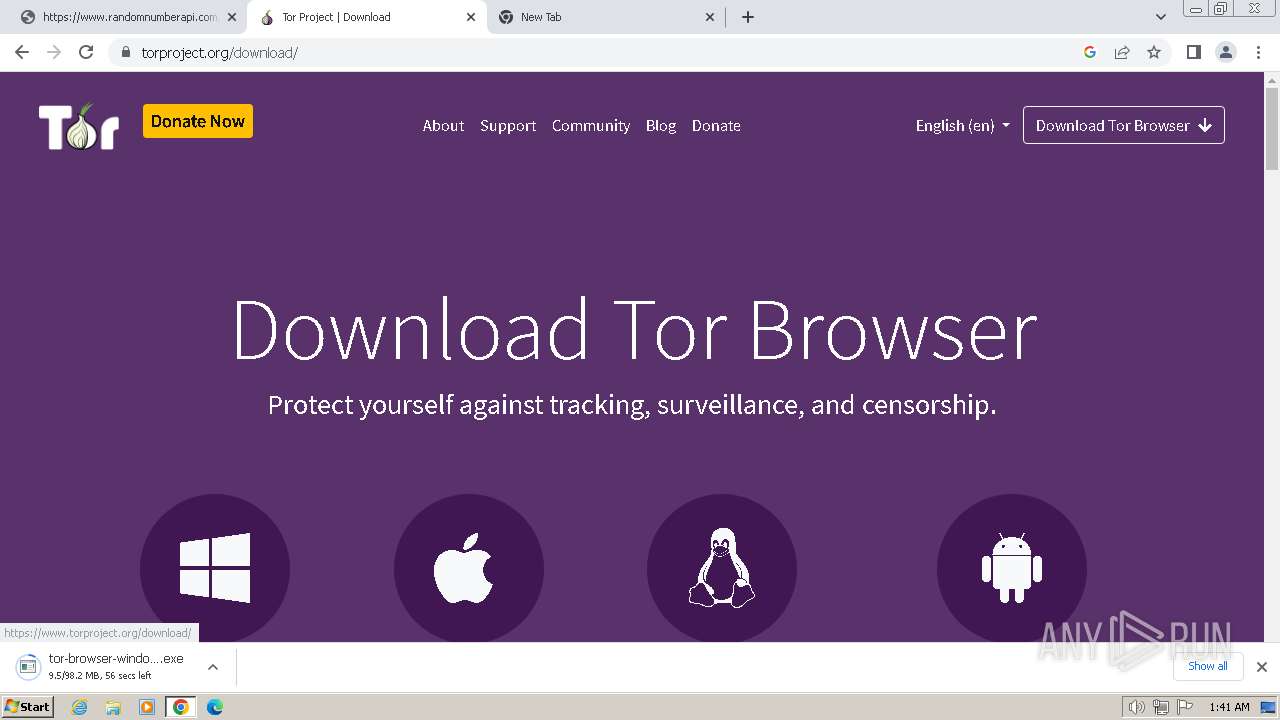Screen dimensions: 1280x720
Task: Select the Linux penguin download icon
Action: click(722, 568)
